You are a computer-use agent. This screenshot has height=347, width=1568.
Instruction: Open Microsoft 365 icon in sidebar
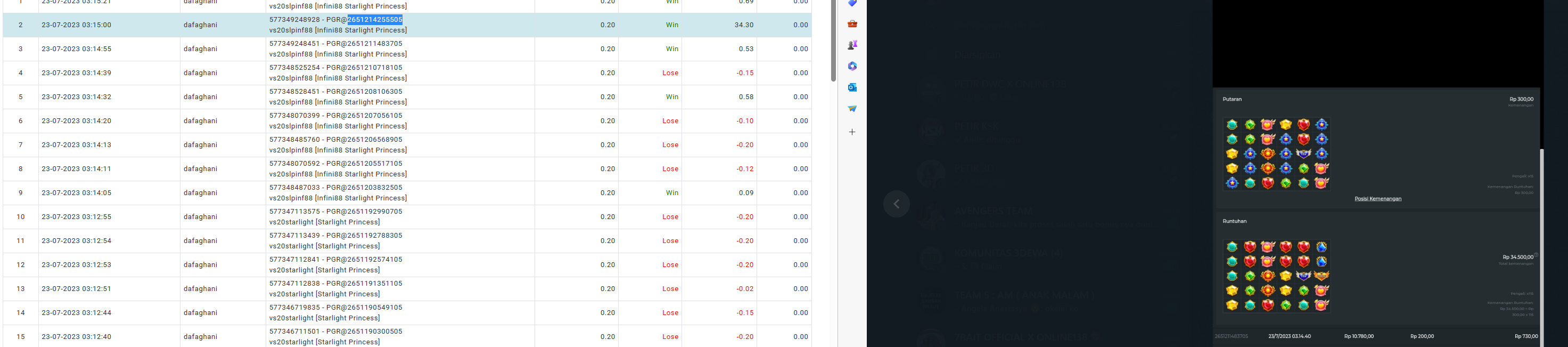852,66
